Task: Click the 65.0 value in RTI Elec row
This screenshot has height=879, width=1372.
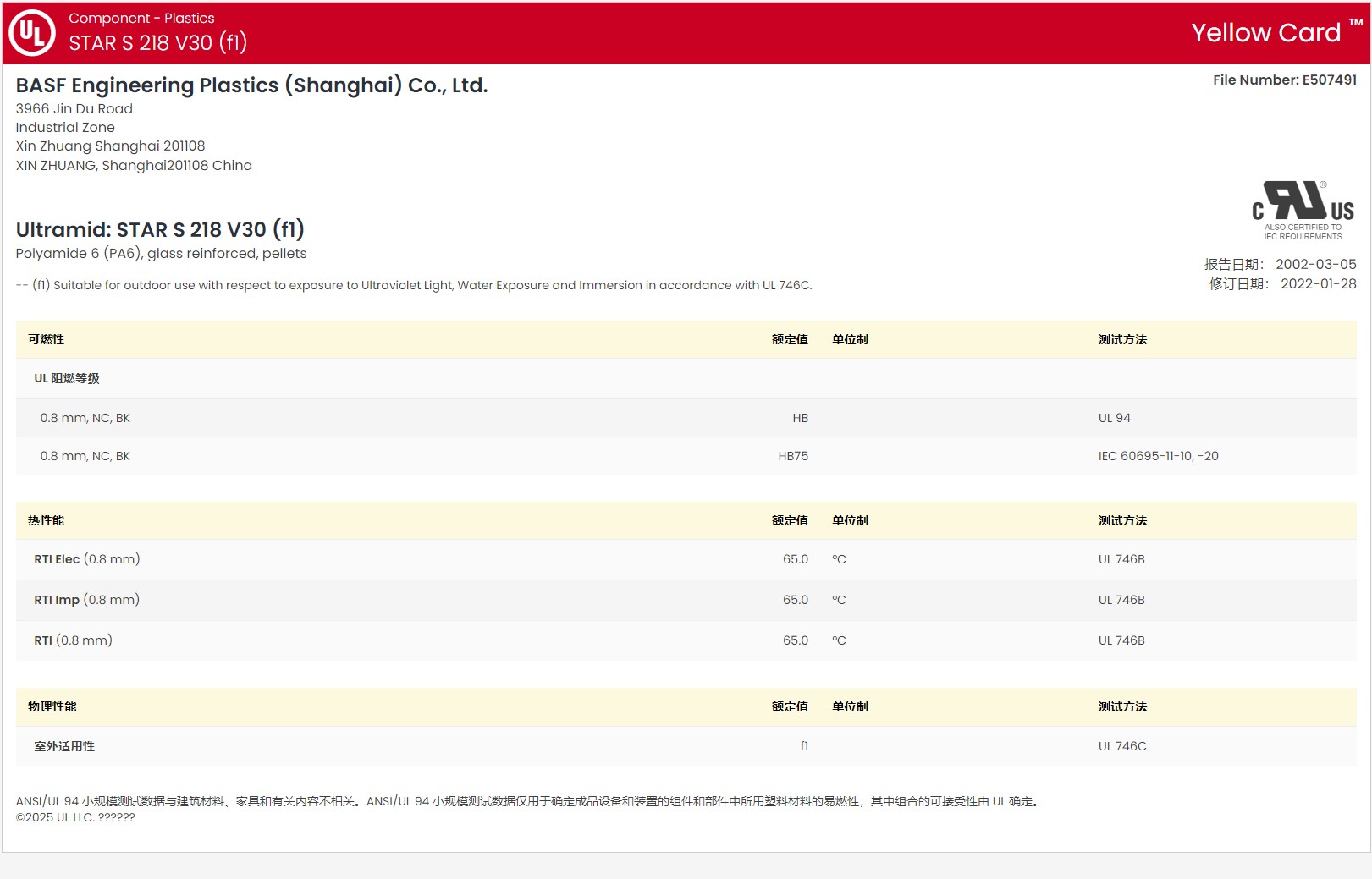Action: (x=795, y=559)
